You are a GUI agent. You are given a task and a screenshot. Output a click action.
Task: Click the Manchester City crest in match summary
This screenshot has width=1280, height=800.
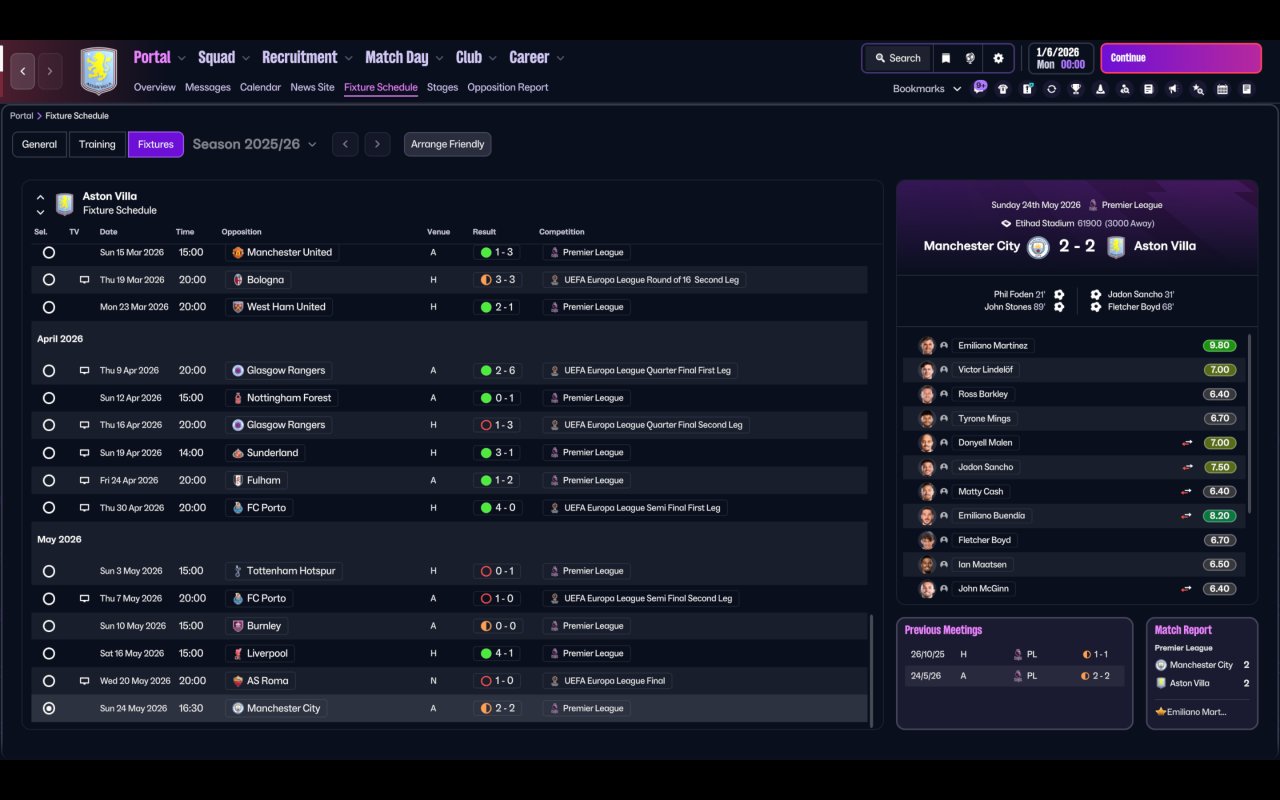pos(1038,247)
